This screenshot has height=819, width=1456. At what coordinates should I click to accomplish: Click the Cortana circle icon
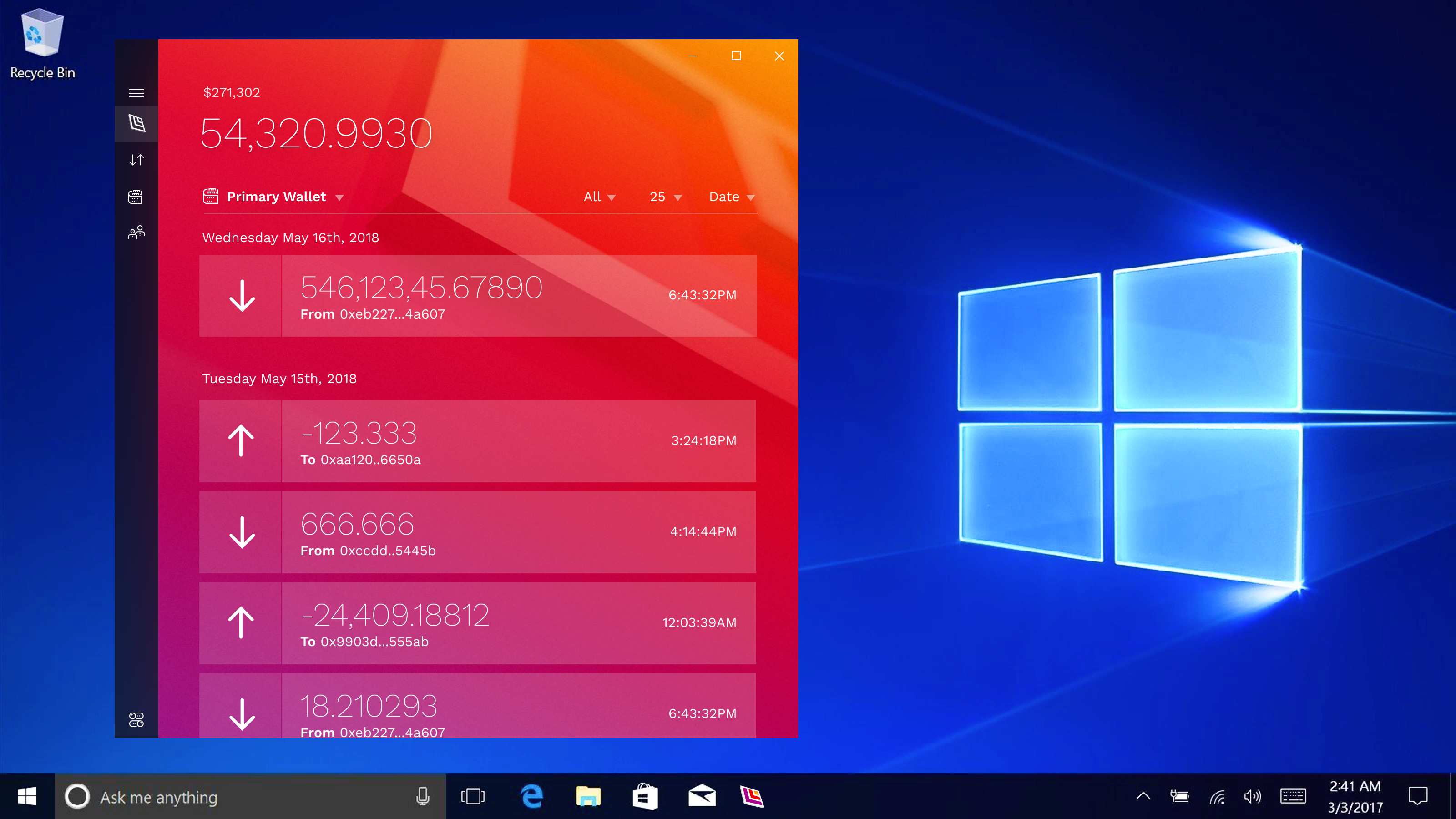pos(77,796)
